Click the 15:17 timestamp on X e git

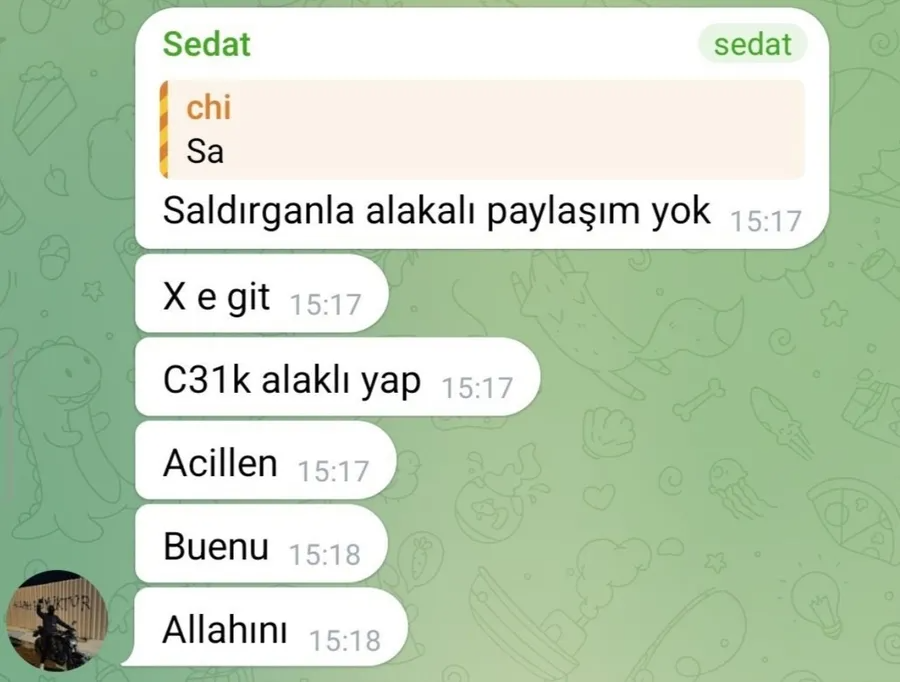click(325, 304)
